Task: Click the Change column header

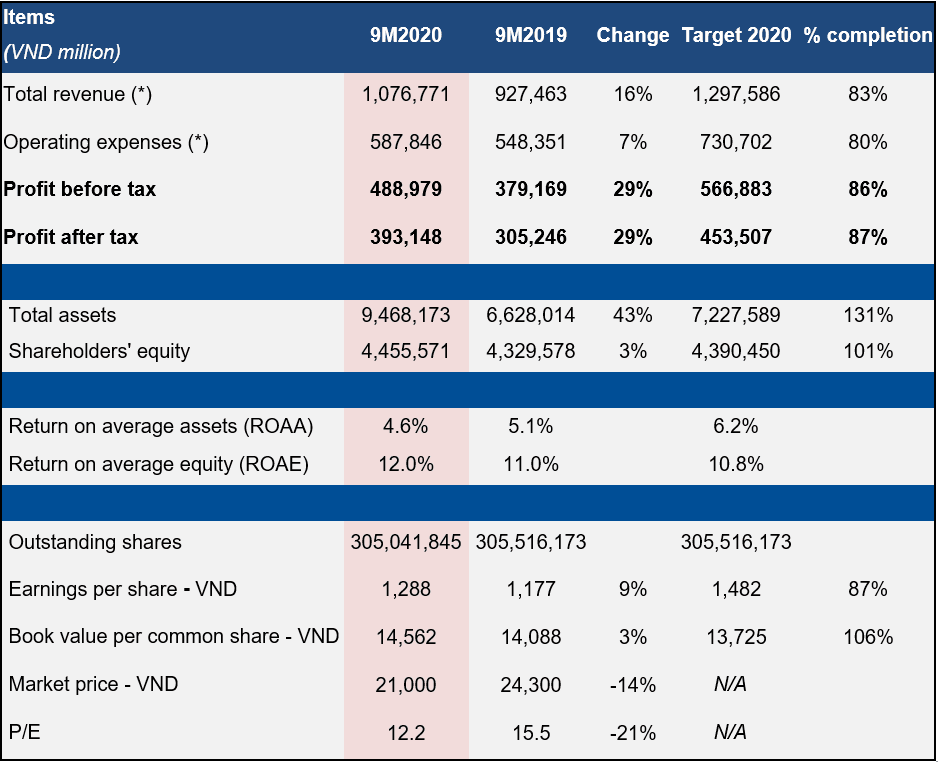Action: (632, 35)
